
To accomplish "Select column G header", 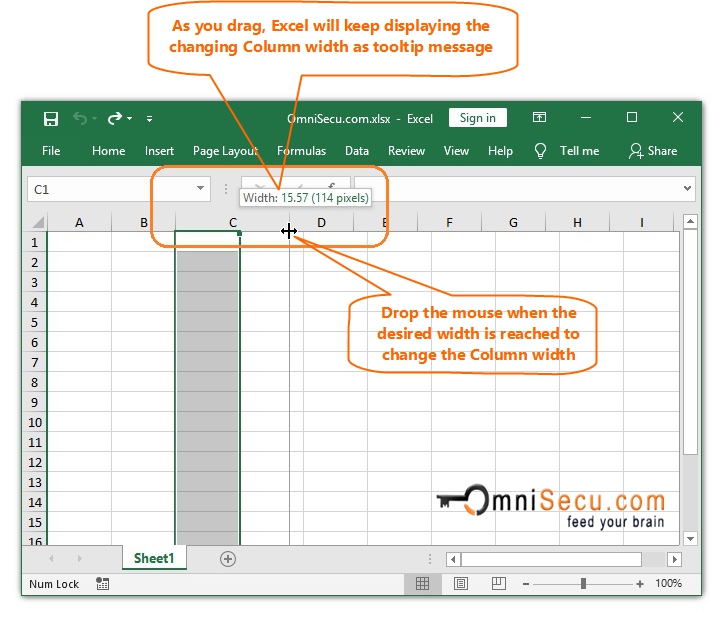I will click(513, 222).
